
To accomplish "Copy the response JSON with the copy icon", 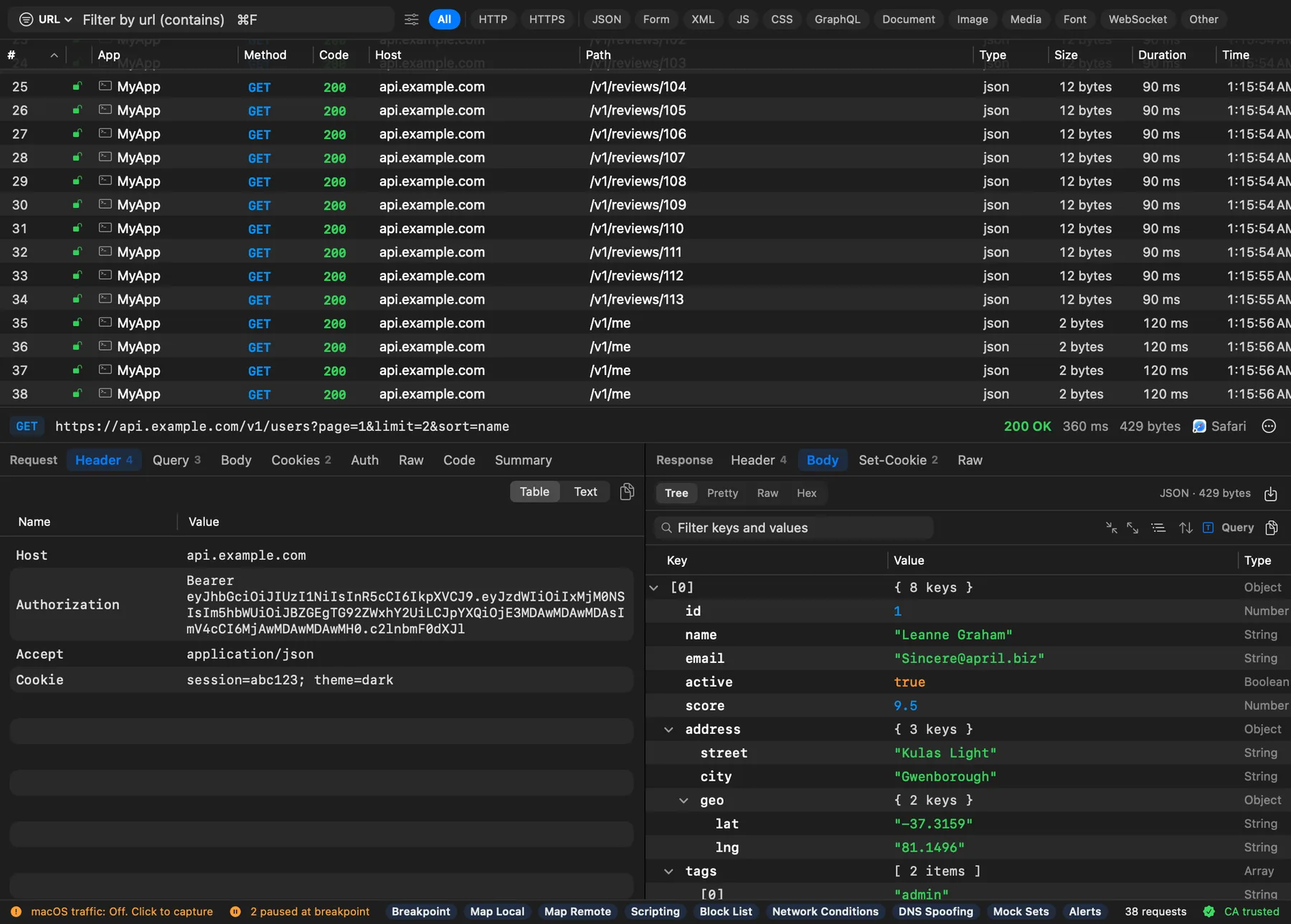I will click(x=1272, y=528).
